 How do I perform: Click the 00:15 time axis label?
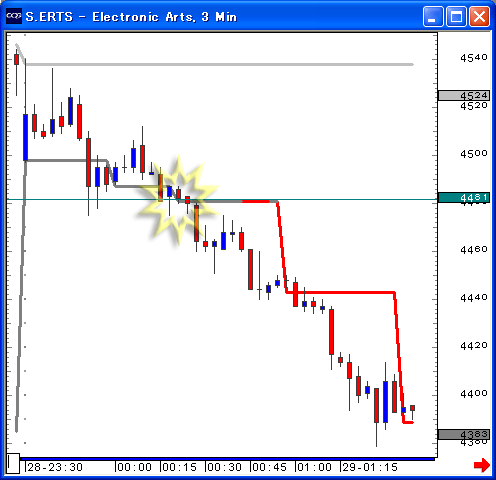(x=179, y=467)
